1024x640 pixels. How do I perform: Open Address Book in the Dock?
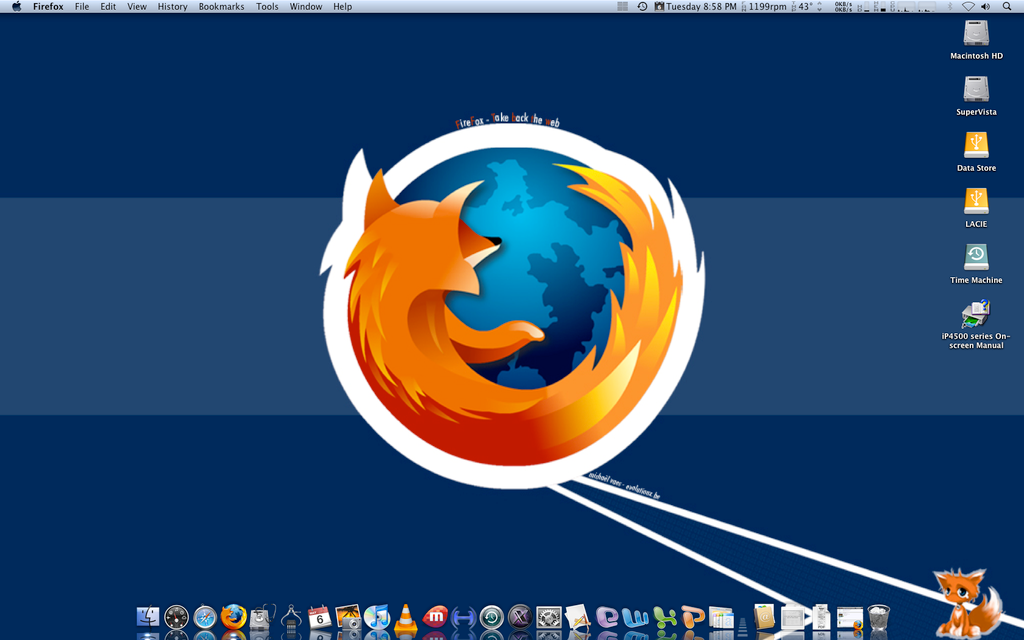(x=764, y=616)
